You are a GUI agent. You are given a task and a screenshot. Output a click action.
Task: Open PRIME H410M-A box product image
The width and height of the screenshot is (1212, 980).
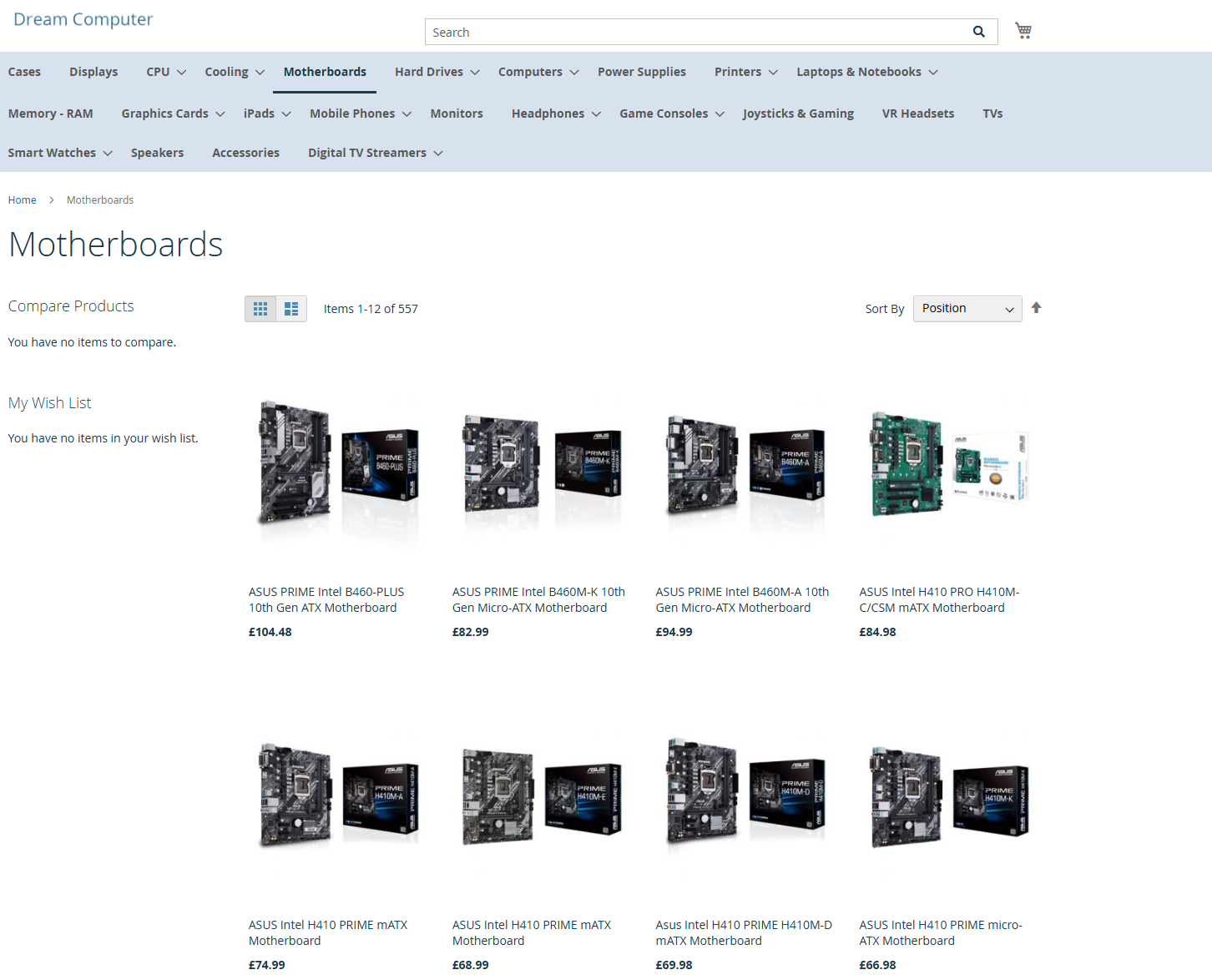(x=339, y=797)
